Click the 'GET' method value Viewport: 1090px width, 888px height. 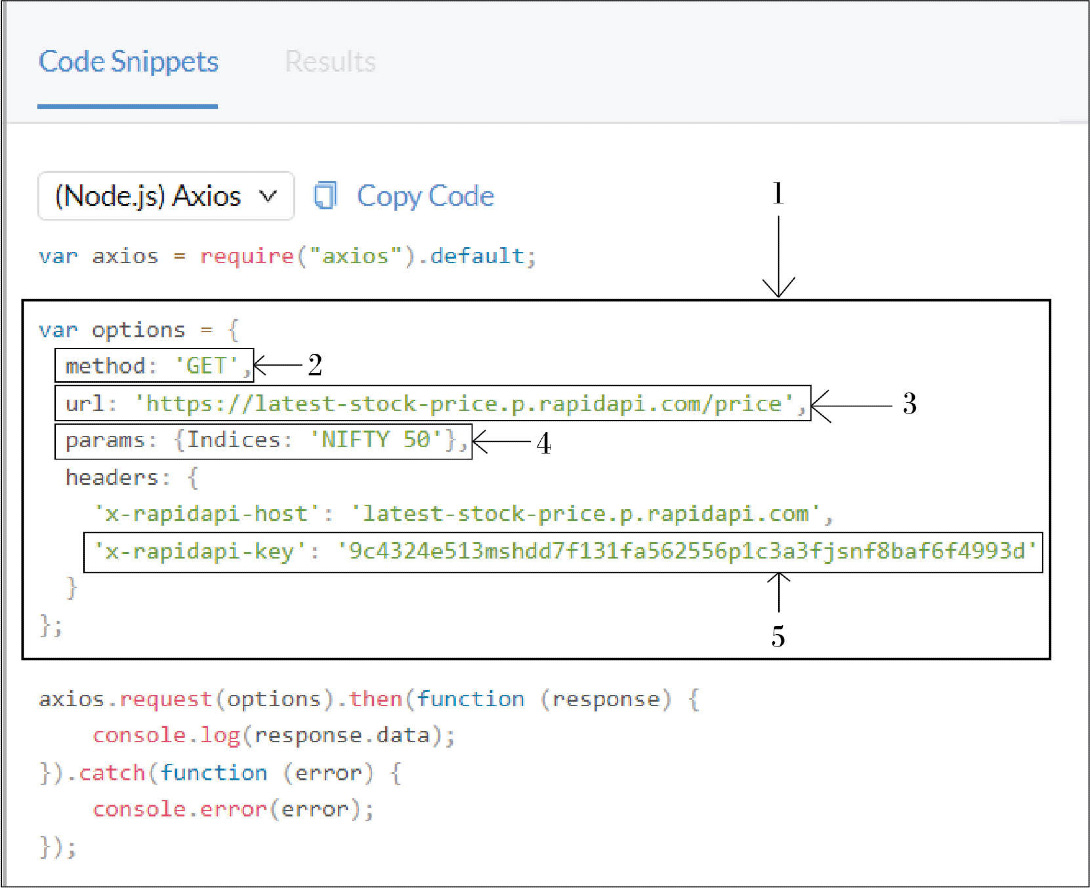[x=207, y=367]
